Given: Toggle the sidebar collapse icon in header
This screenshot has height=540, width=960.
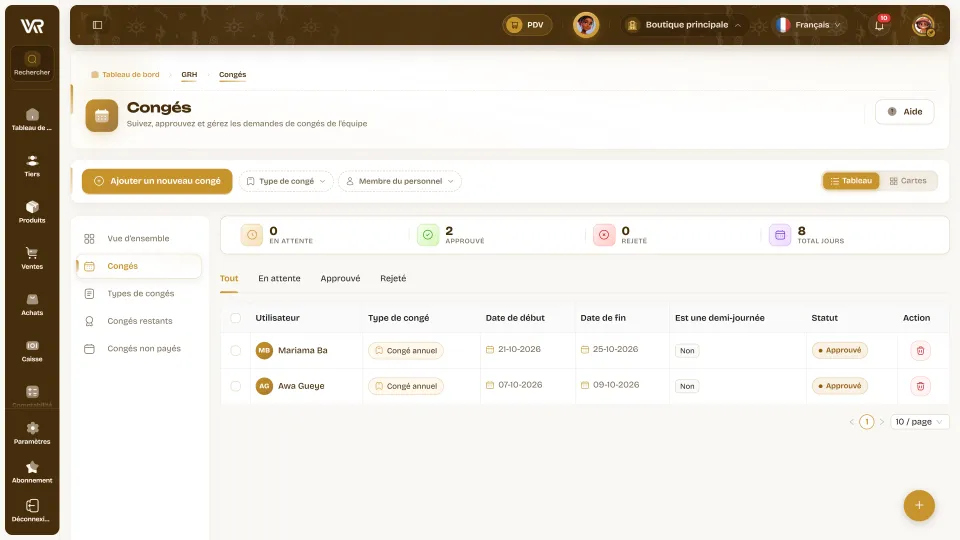Looking at the screenshot, I should tap(97, 25).
